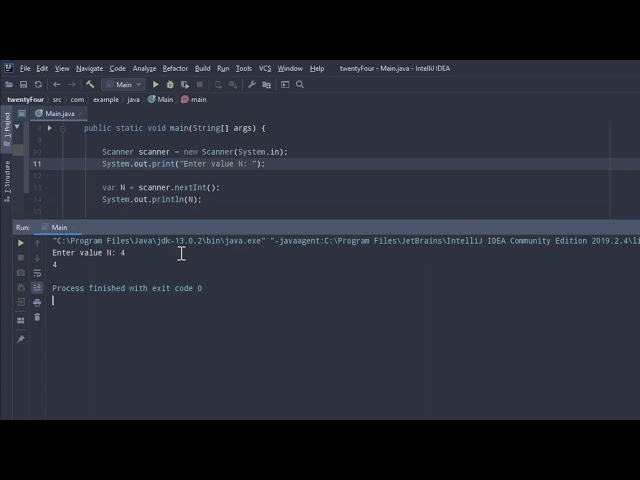Click console text 'Process finished with exit code 0'

coord(127,288)
